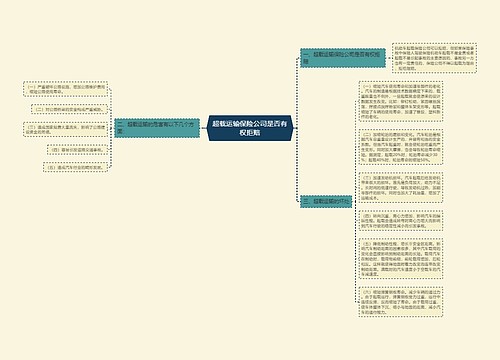The height and width of the screenshot is (360, 500).
Task: Select left leaf (四) about traffic accidents
Action: [78, 150]
